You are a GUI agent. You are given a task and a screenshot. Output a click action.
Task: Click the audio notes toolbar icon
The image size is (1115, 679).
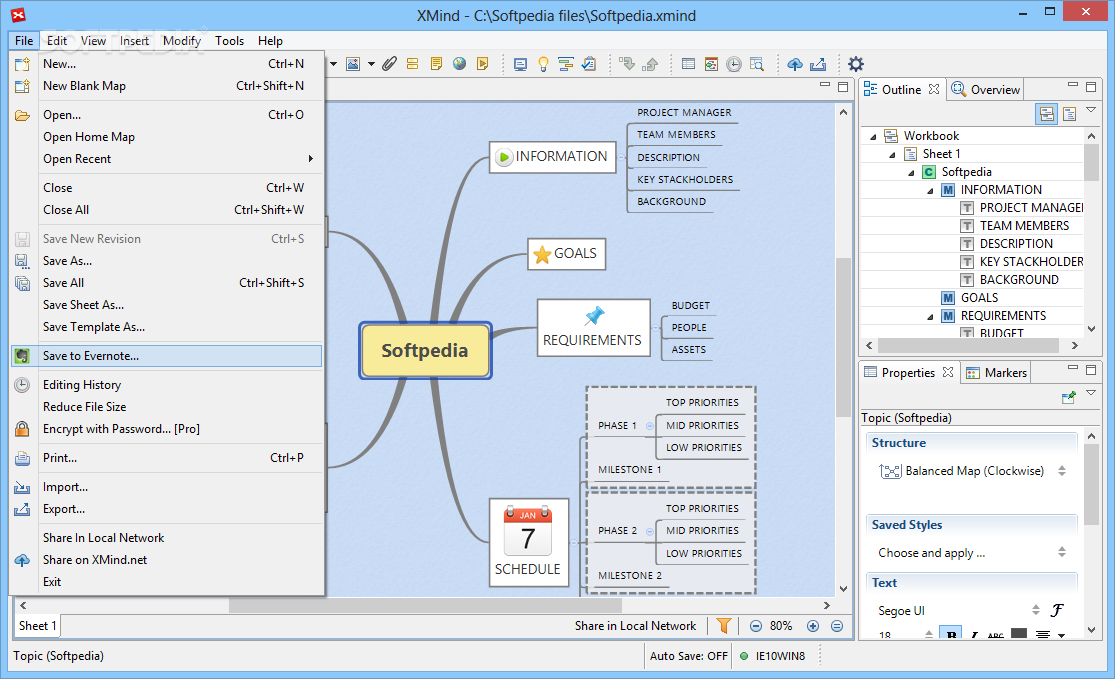pyautogui.click(x=483, y=64)
